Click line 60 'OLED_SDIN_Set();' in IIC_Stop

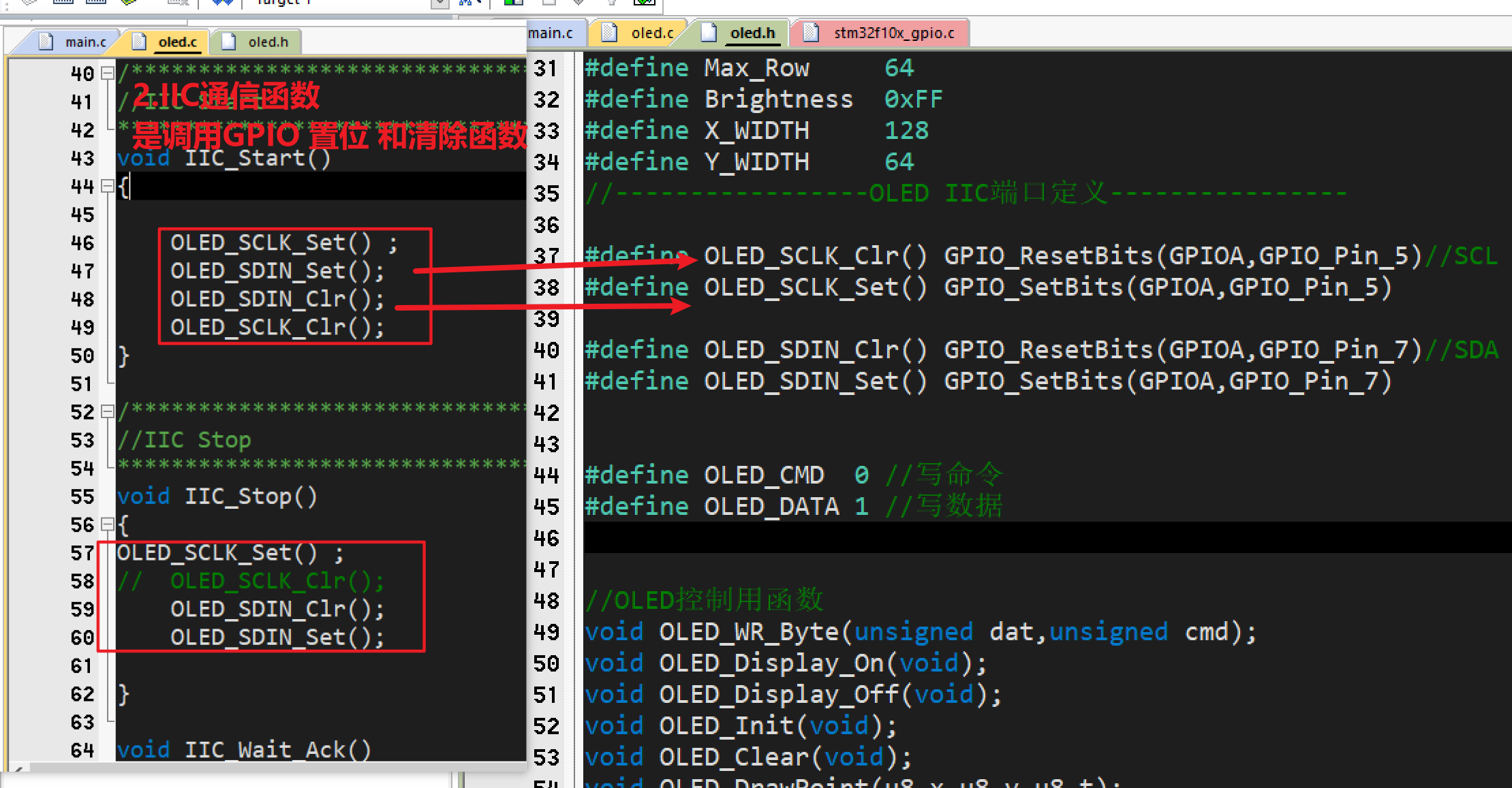277,637
